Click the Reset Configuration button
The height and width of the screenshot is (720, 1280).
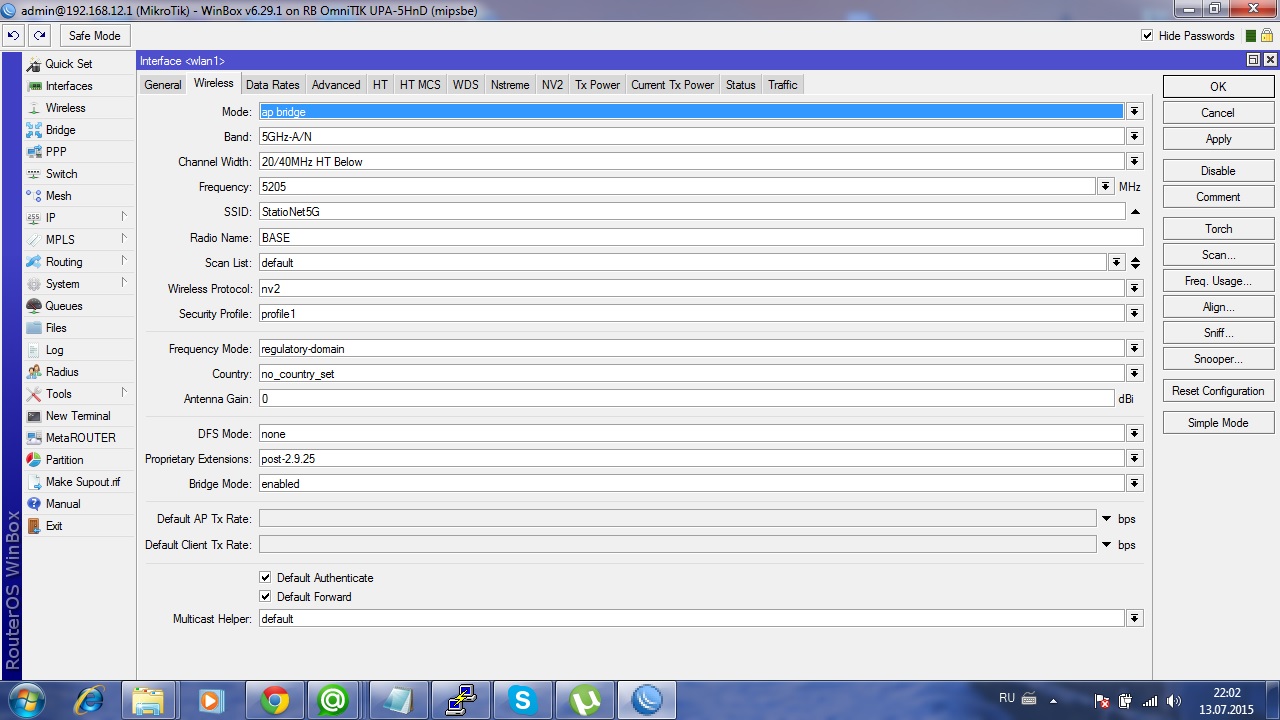click(1218, 391)
